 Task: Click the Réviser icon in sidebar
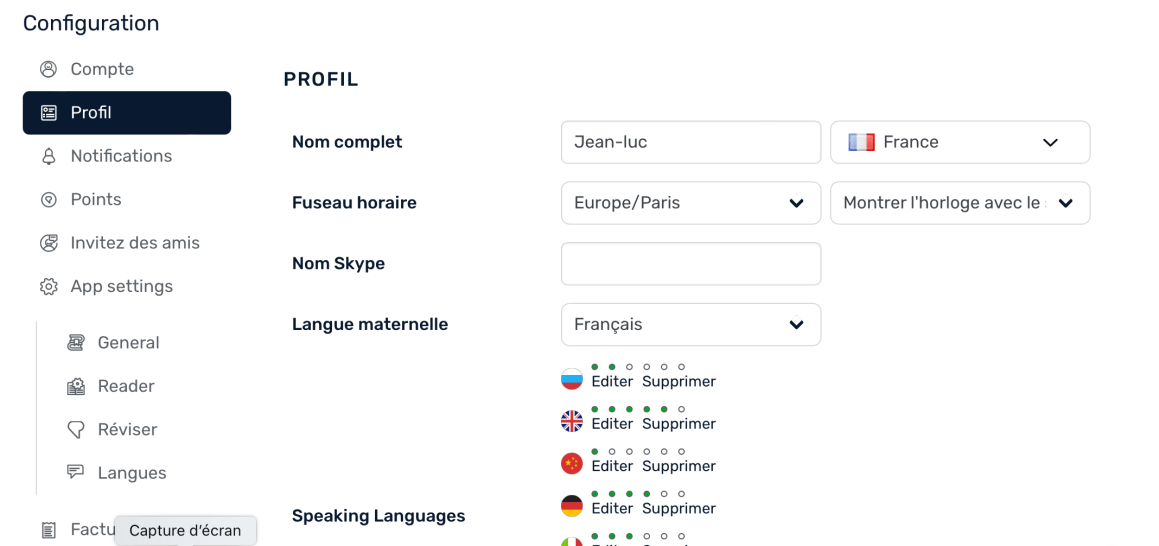point(76,430)
